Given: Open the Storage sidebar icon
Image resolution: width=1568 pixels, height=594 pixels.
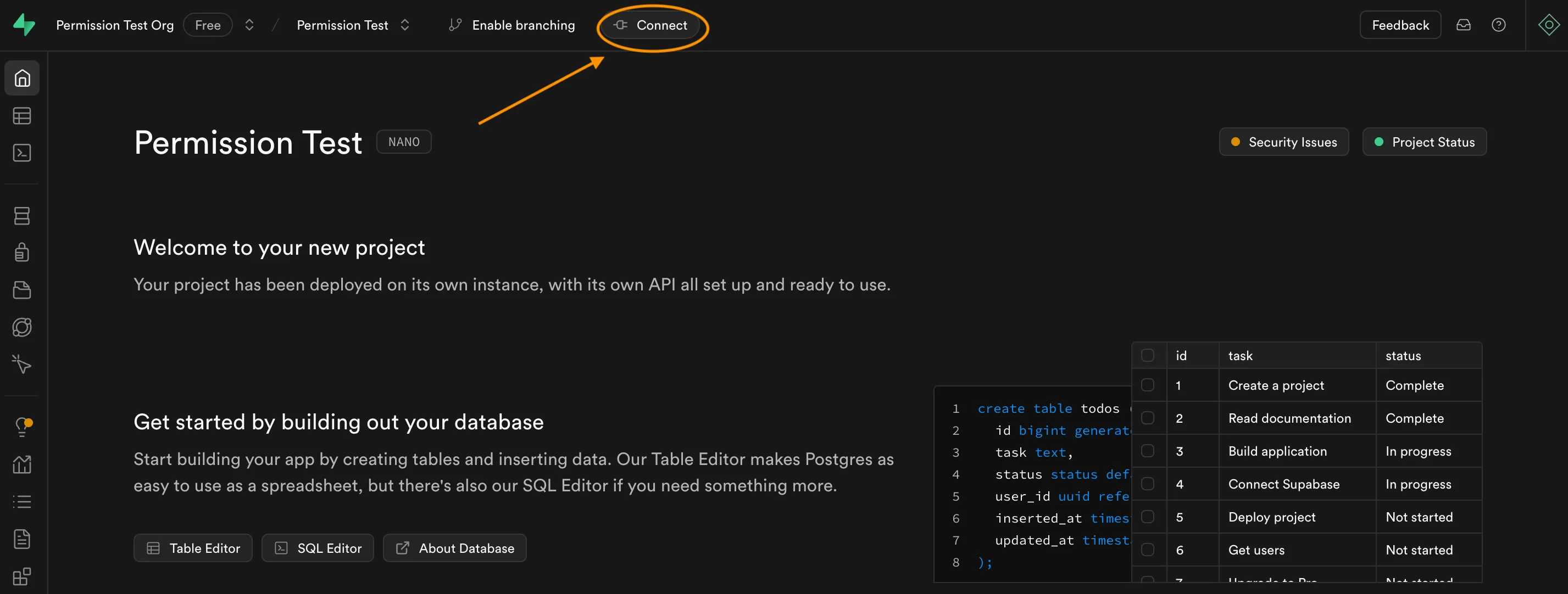Looking at the screenshot, I should [22, 290].
